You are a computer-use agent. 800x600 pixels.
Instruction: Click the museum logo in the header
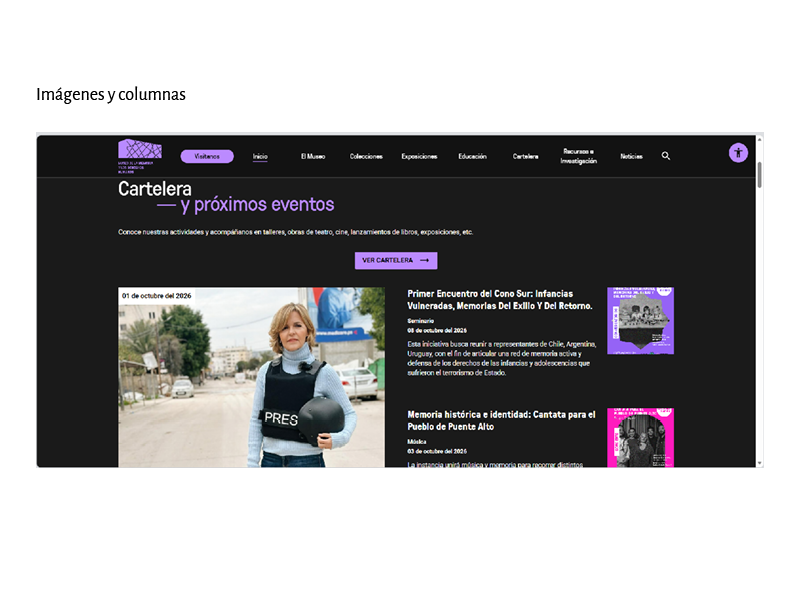point(140,156)
